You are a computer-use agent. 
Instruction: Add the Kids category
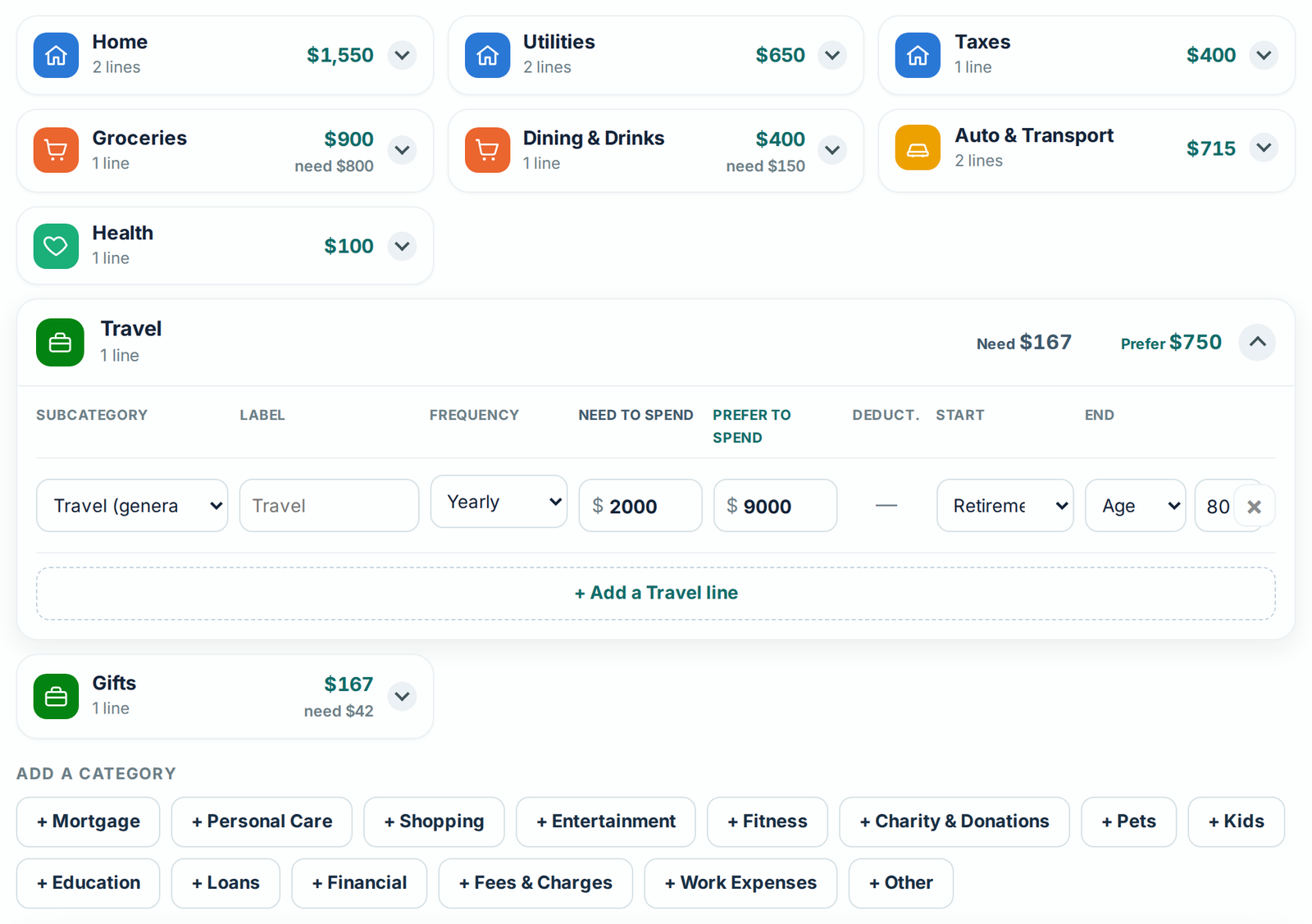point(1237,822)
